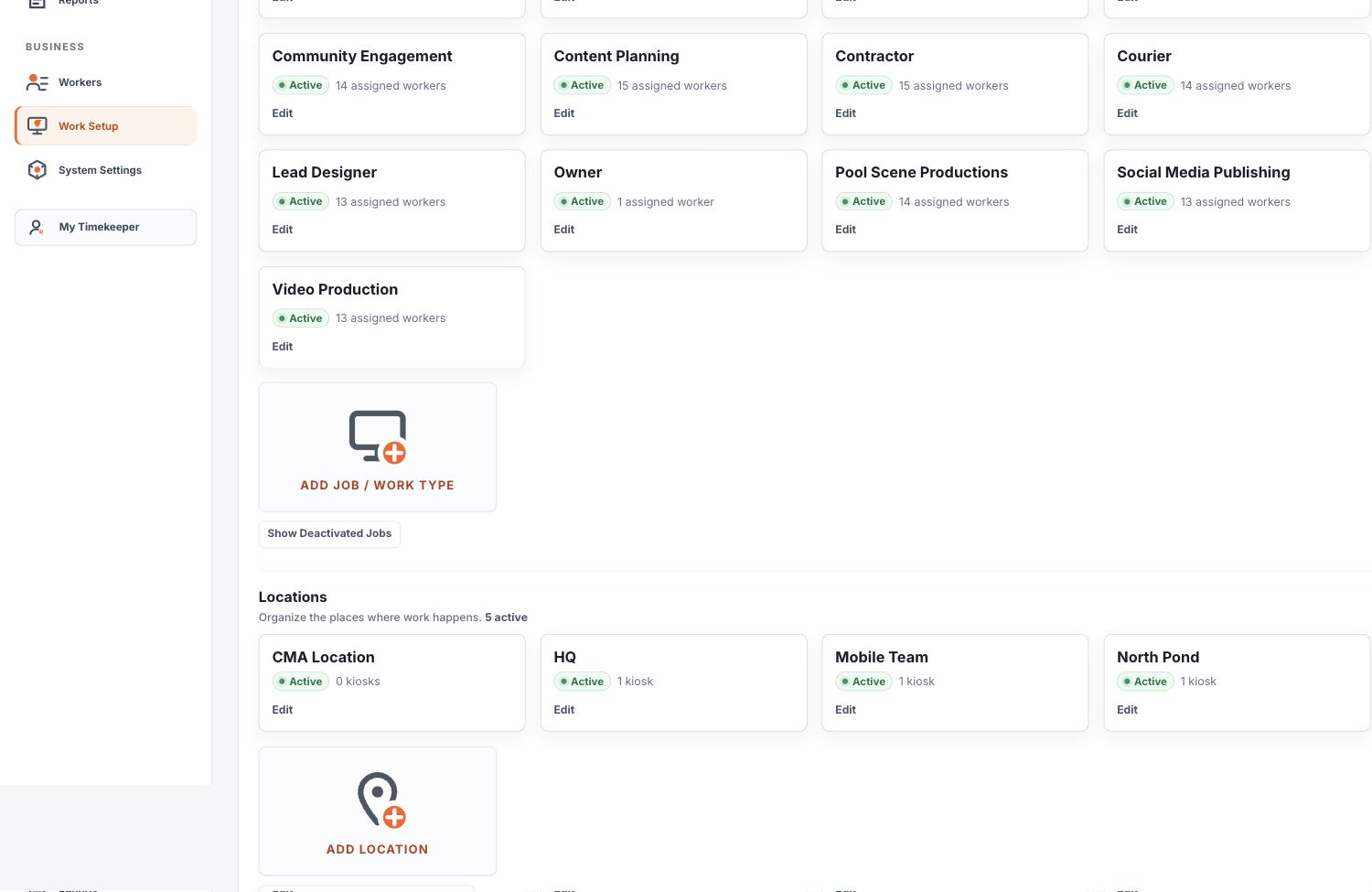Open System Settings in sidebar
Viewport: 1372px width, 892px height.
(x=105, y=170)
